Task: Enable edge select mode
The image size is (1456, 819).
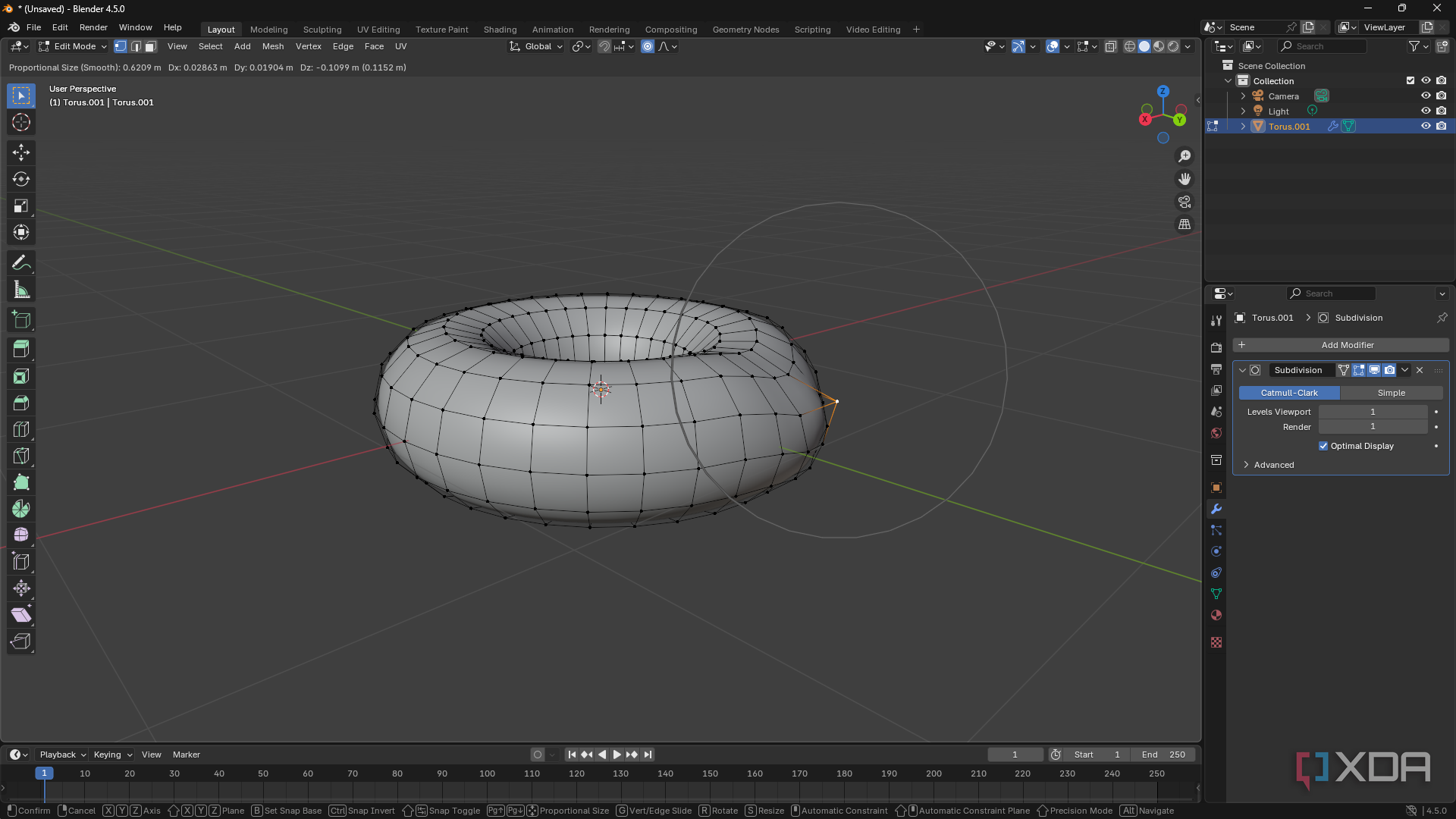Action: 136,46
